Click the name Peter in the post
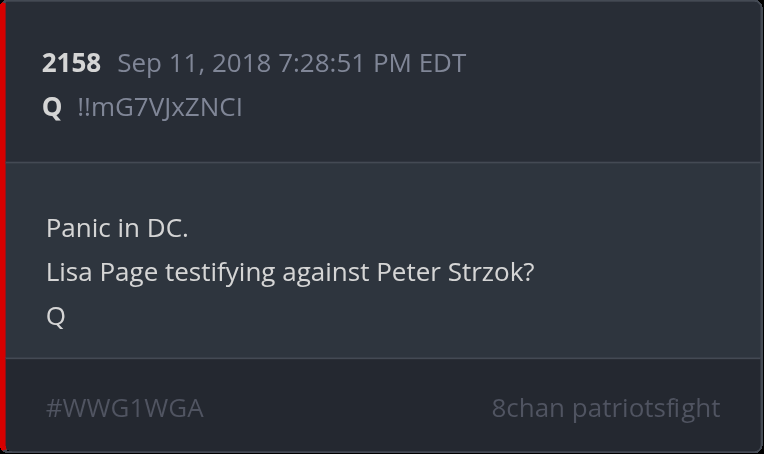764x454 pixels. click(405, 272)
